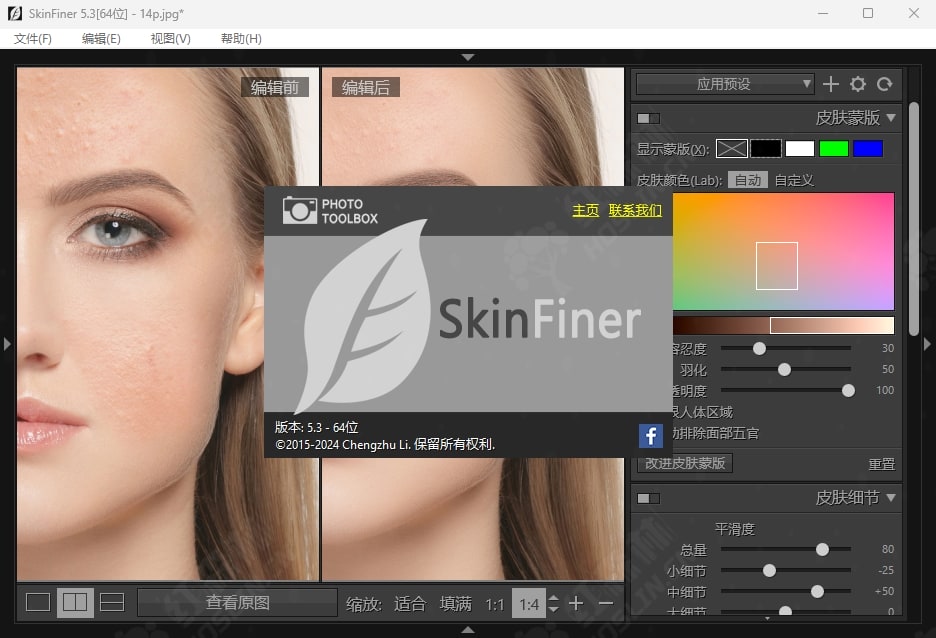Open the 应用预设 dropdown
Image resolution: width=936 pixels, height=638 pixels.
point(725,85)
